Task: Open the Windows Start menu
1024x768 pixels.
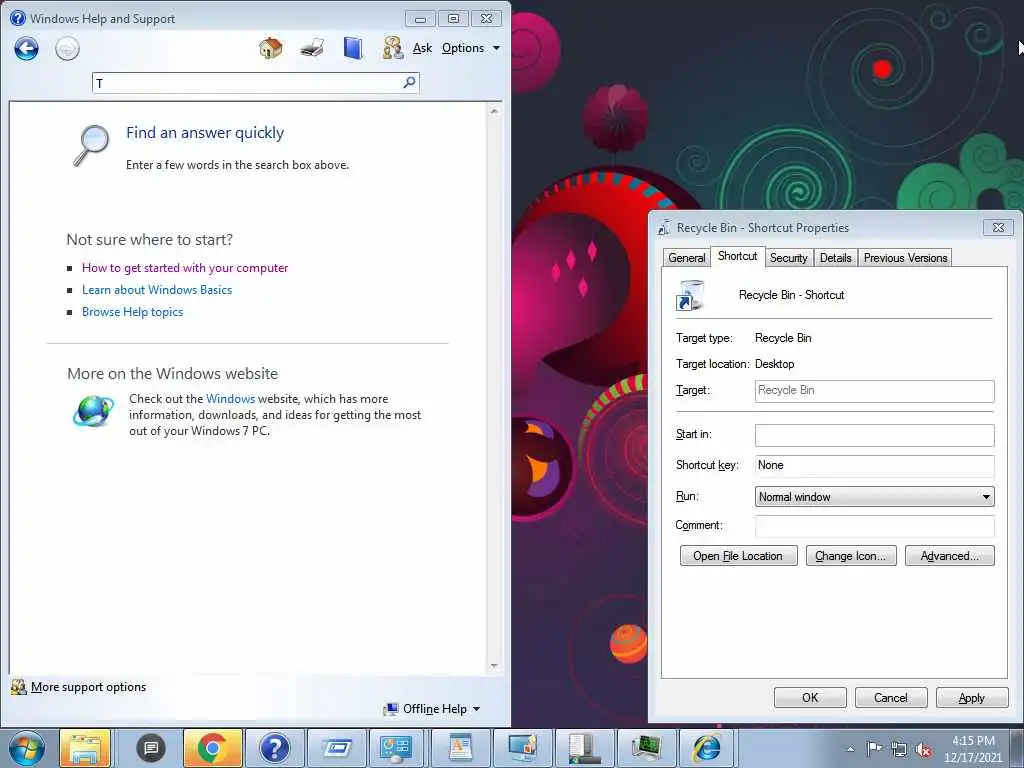Action: (x=27, y=748)
